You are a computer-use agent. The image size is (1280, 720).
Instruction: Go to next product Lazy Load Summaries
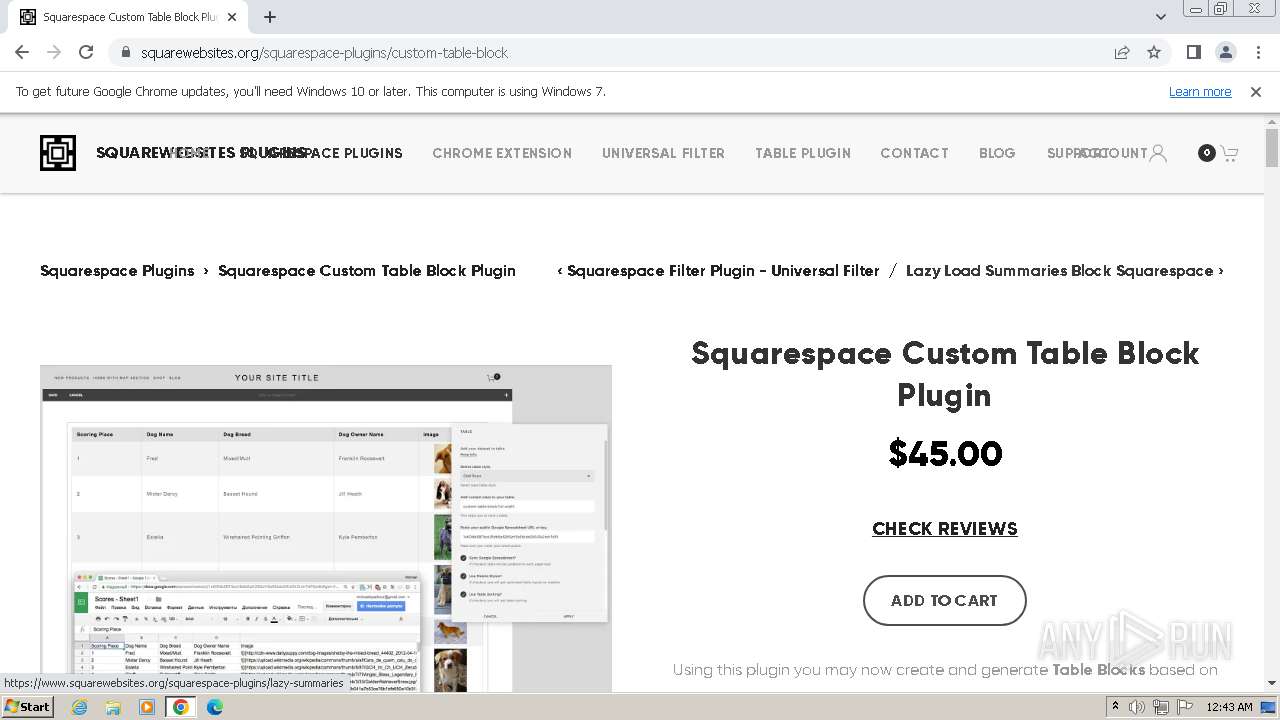(x=1065, y=271)
